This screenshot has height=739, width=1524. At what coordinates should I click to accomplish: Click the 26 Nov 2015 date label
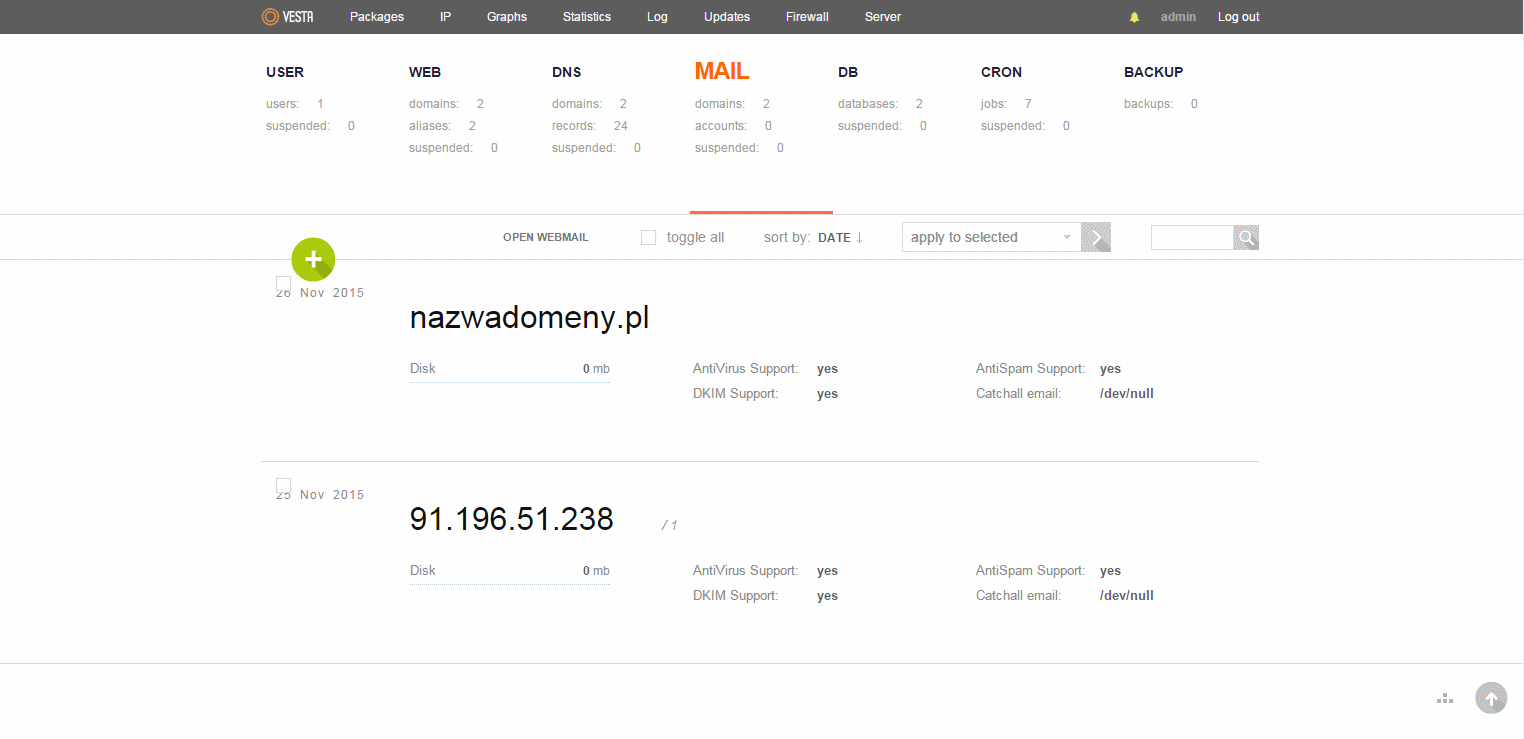coord(320,293)
